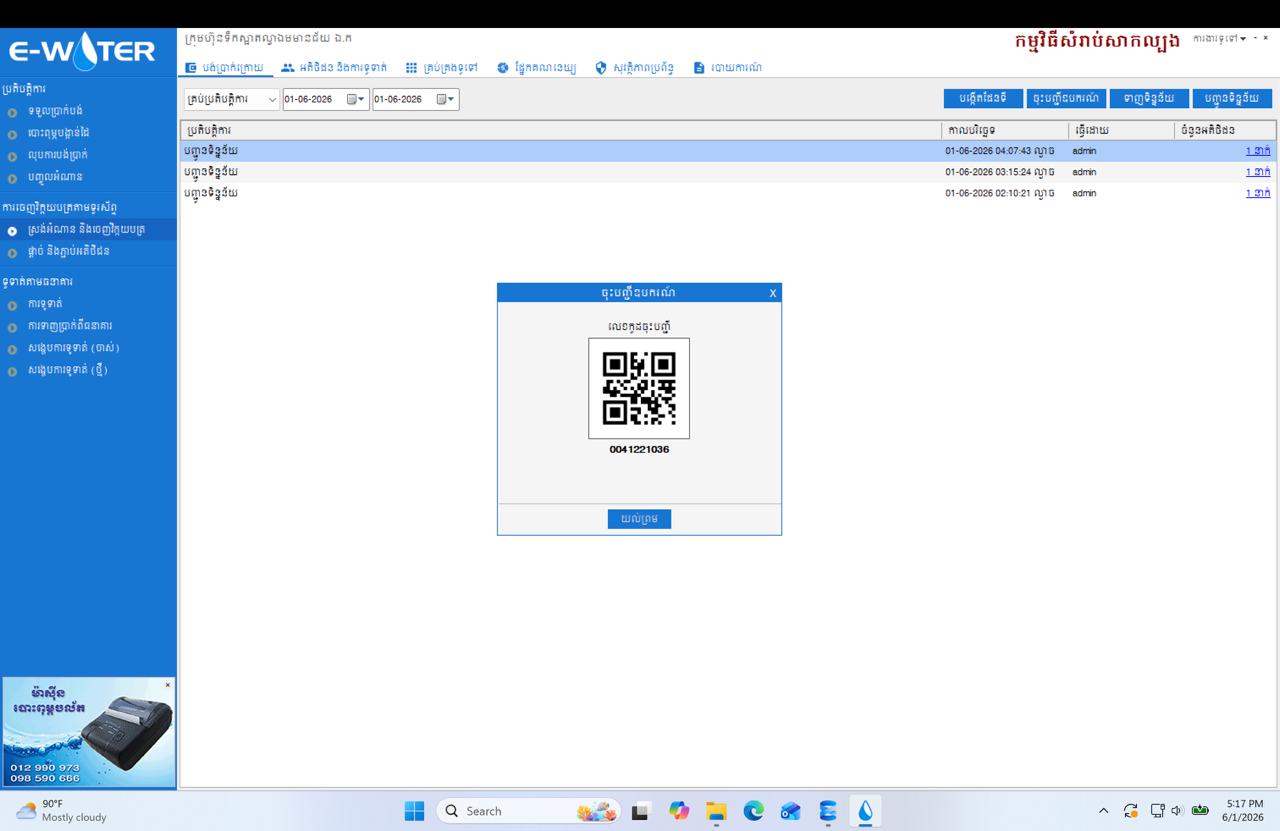The image size is (1280, 831).
Task: Click the registration code 0041221036
Action: pos(639,450)
